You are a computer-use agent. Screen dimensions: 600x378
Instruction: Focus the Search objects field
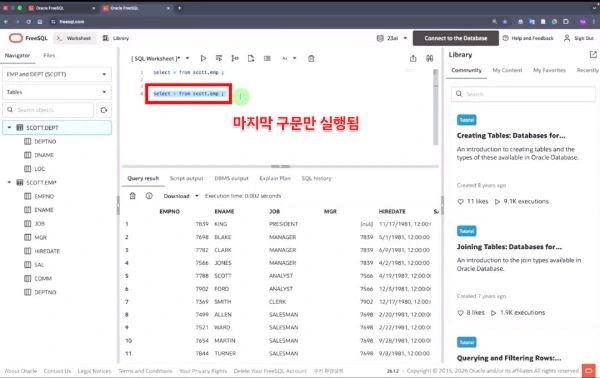pos(49,110)
